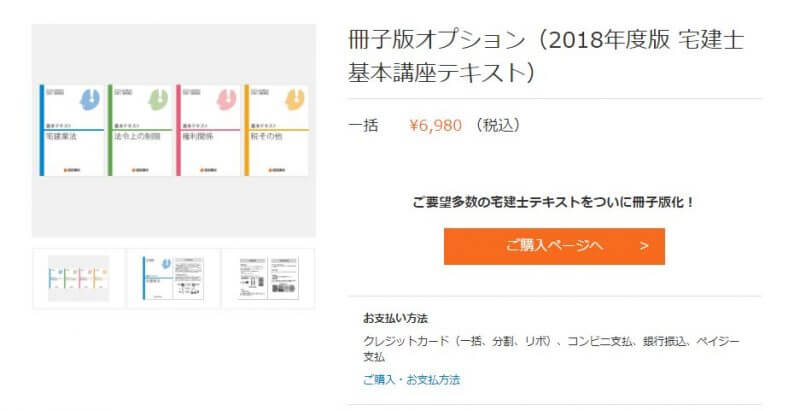The width and height of the screenshot is (800, 411).
Task: Click the お支払い方法 heading
Action: point(395,319)
